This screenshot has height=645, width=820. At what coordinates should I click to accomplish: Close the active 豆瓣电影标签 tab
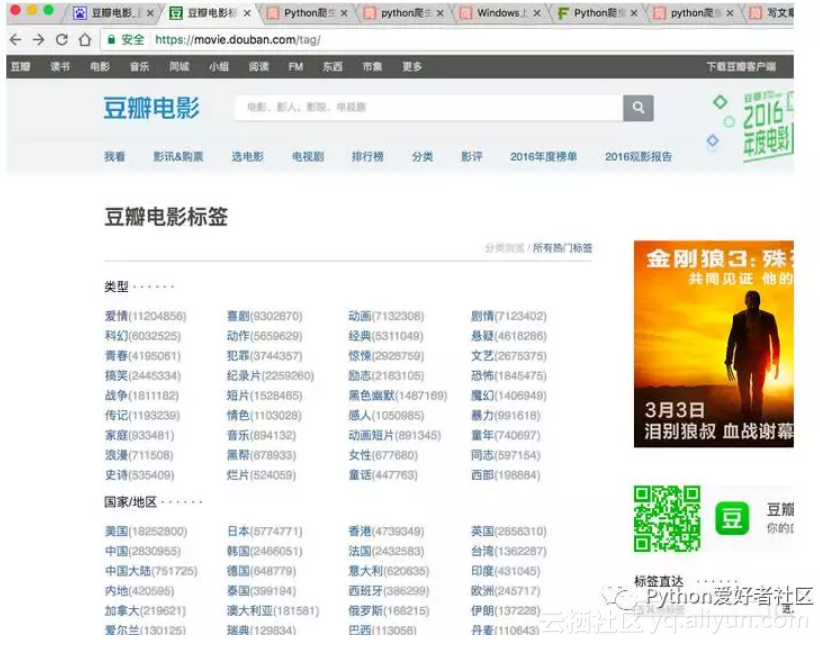point(247,13)
